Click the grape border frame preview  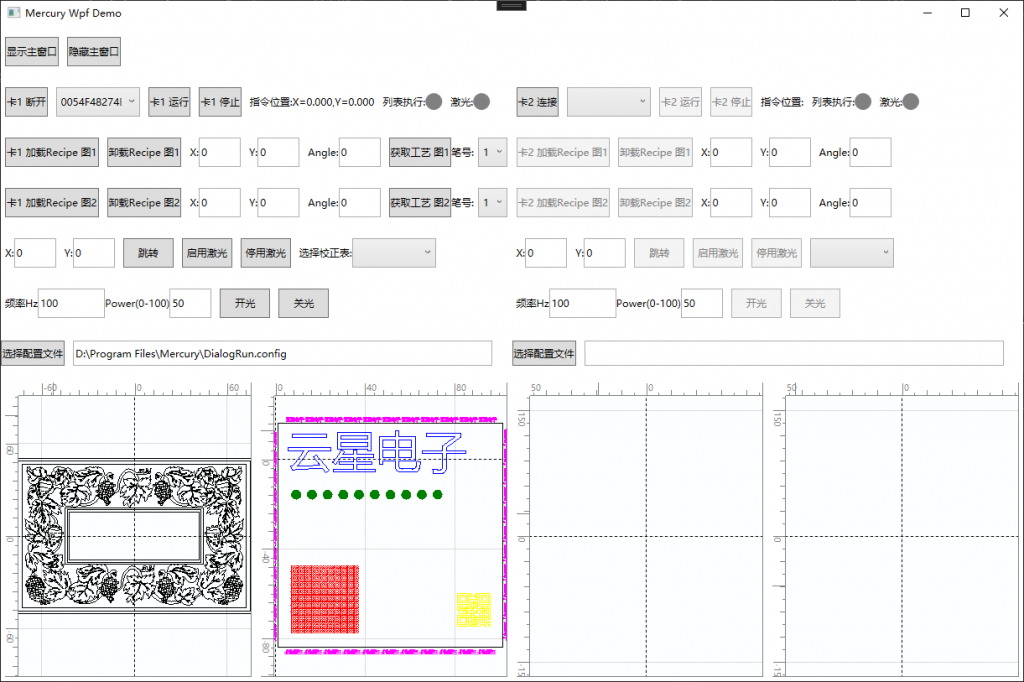[x=135, y=536]
